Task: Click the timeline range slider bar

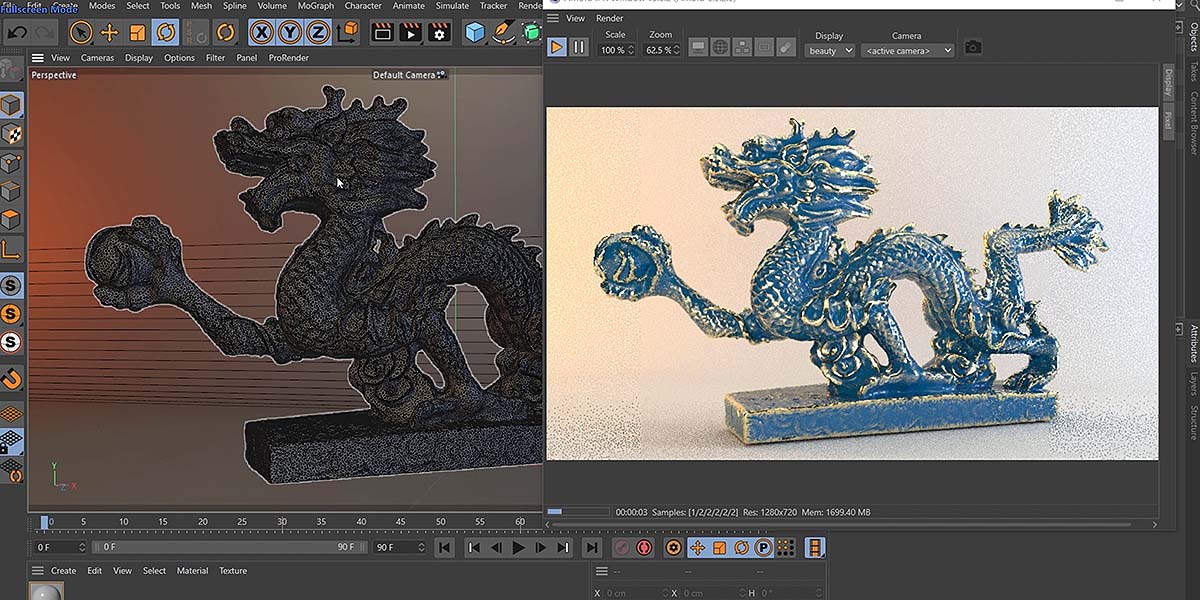Action: pos(231,547)
